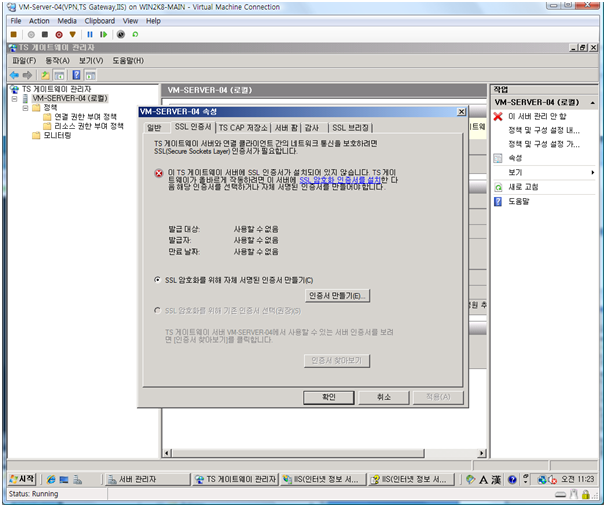This screenshot has height=507, width=606.
Task: Open the Action menu of VM Connection
Action: [39, 21]
